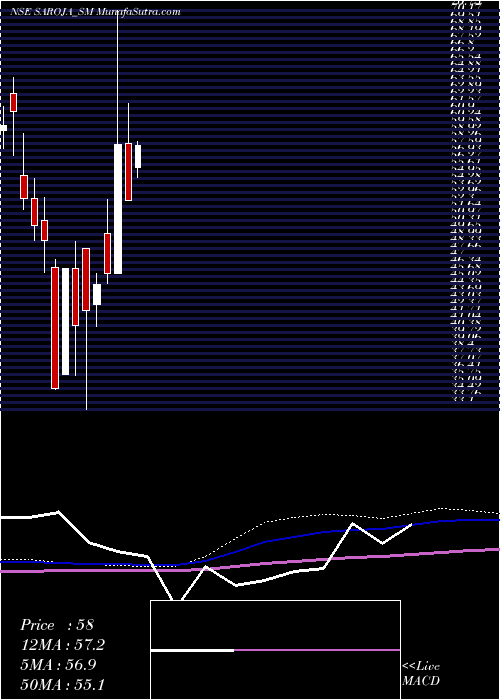Image resolution: width=500 pixels, height=700 pixels.
Task: Click the 'Price : 58' value
Action: [57, 625]
